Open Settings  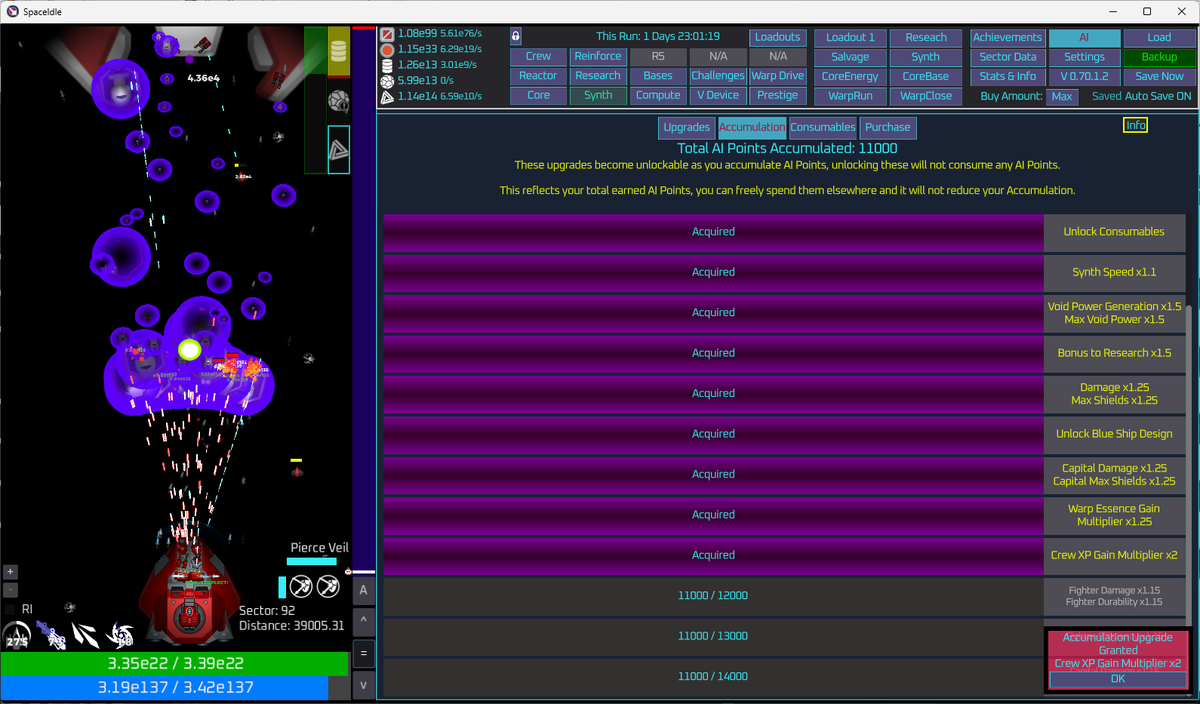click(1084, 57)
